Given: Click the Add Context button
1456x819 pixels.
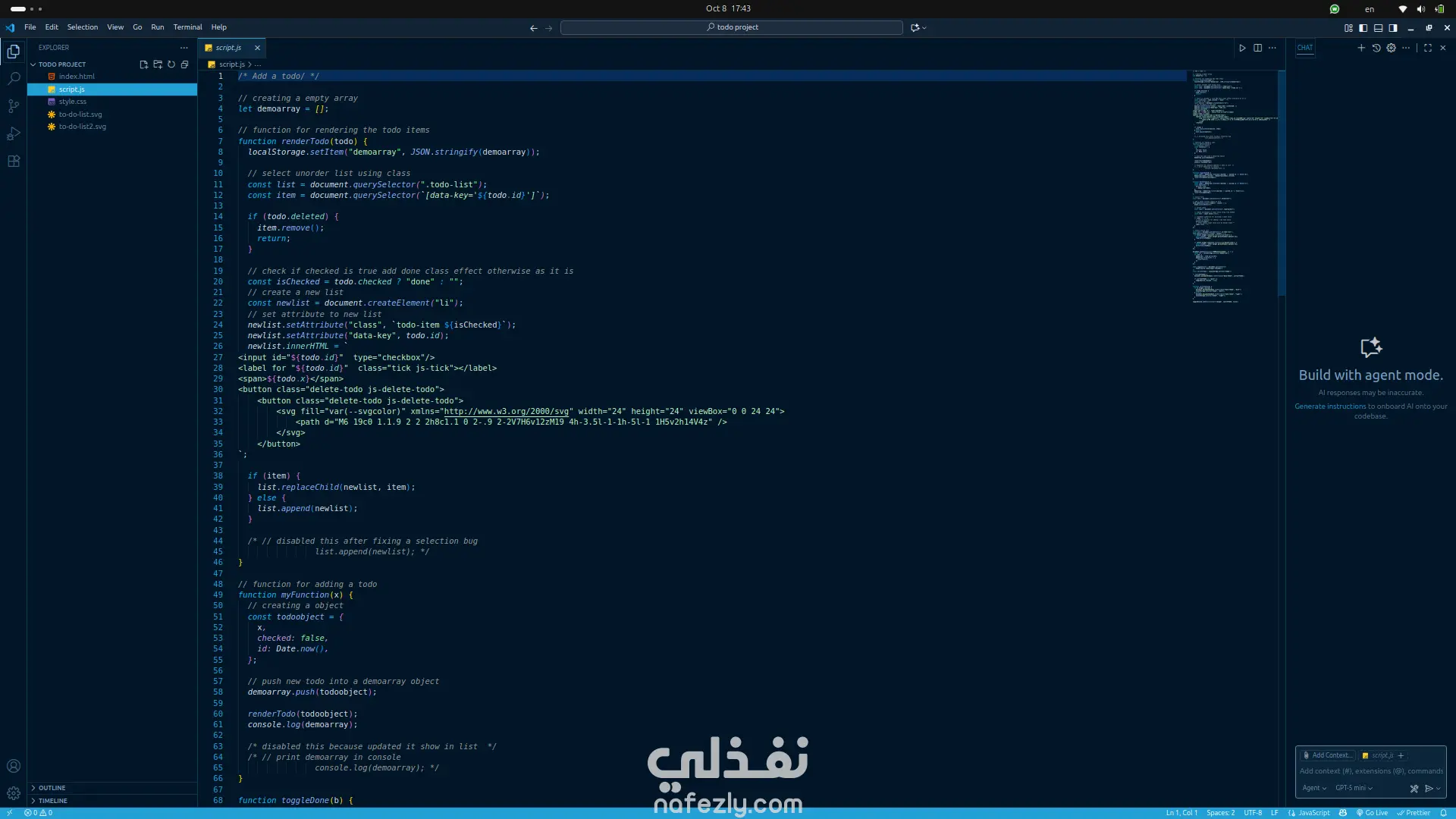Looking at the screenshot, I should 1327,755.
